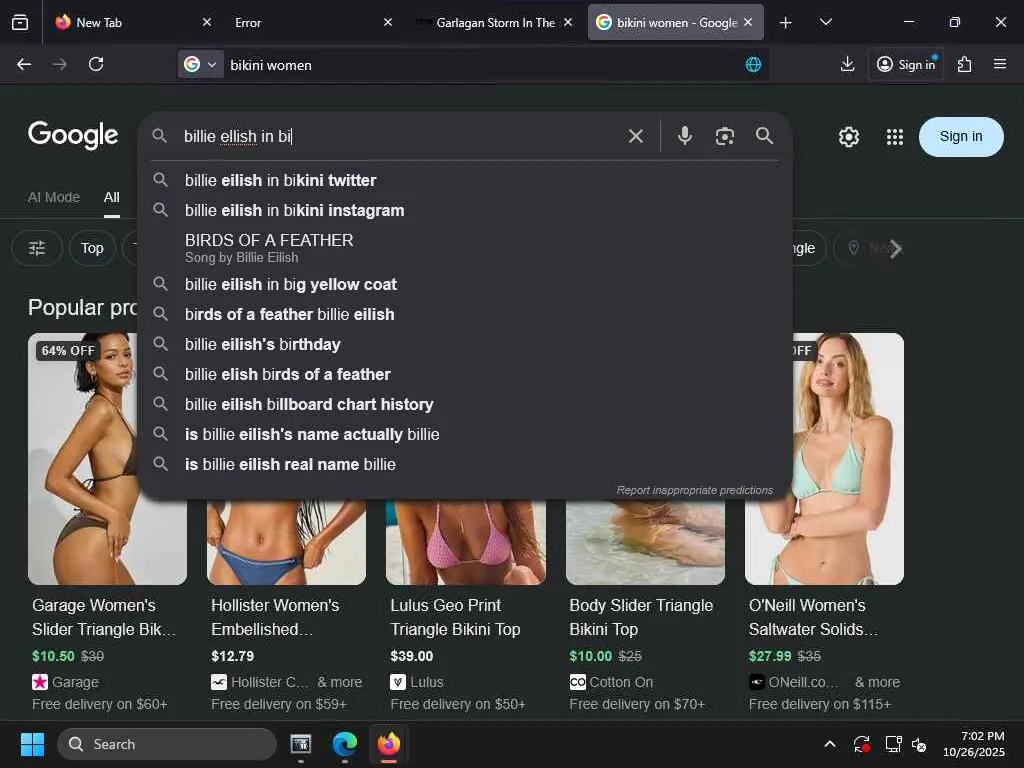Go back with the browser back arrow

click(24, 64)
